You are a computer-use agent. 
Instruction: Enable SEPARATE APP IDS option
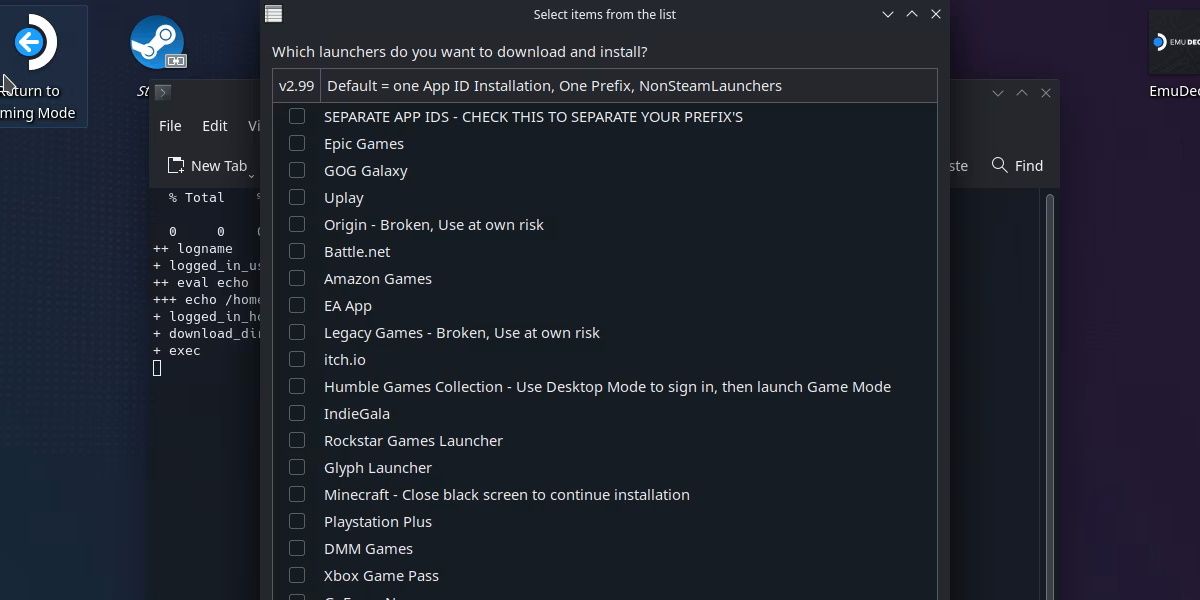pyautogui.click(x=296, y=116)
